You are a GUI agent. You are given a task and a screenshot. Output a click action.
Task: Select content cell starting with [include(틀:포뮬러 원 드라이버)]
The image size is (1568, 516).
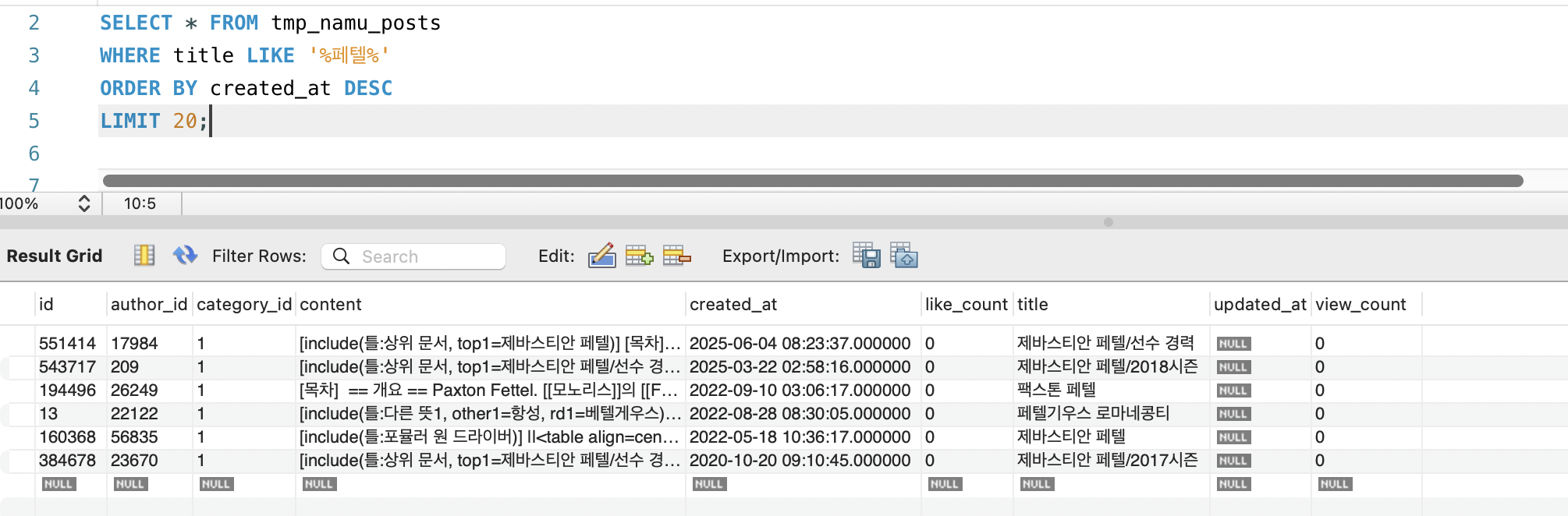pyautogui.click(x=490, y=437)
